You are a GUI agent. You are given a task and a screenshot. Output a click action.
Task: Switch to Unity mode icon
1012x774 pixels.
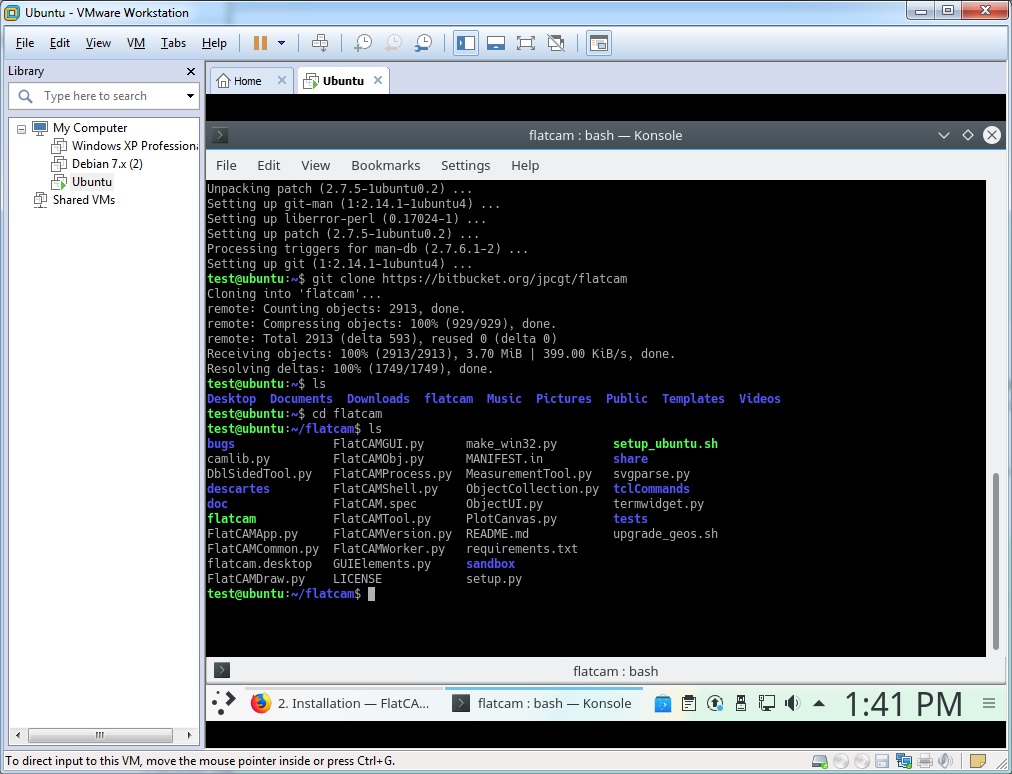556,43
